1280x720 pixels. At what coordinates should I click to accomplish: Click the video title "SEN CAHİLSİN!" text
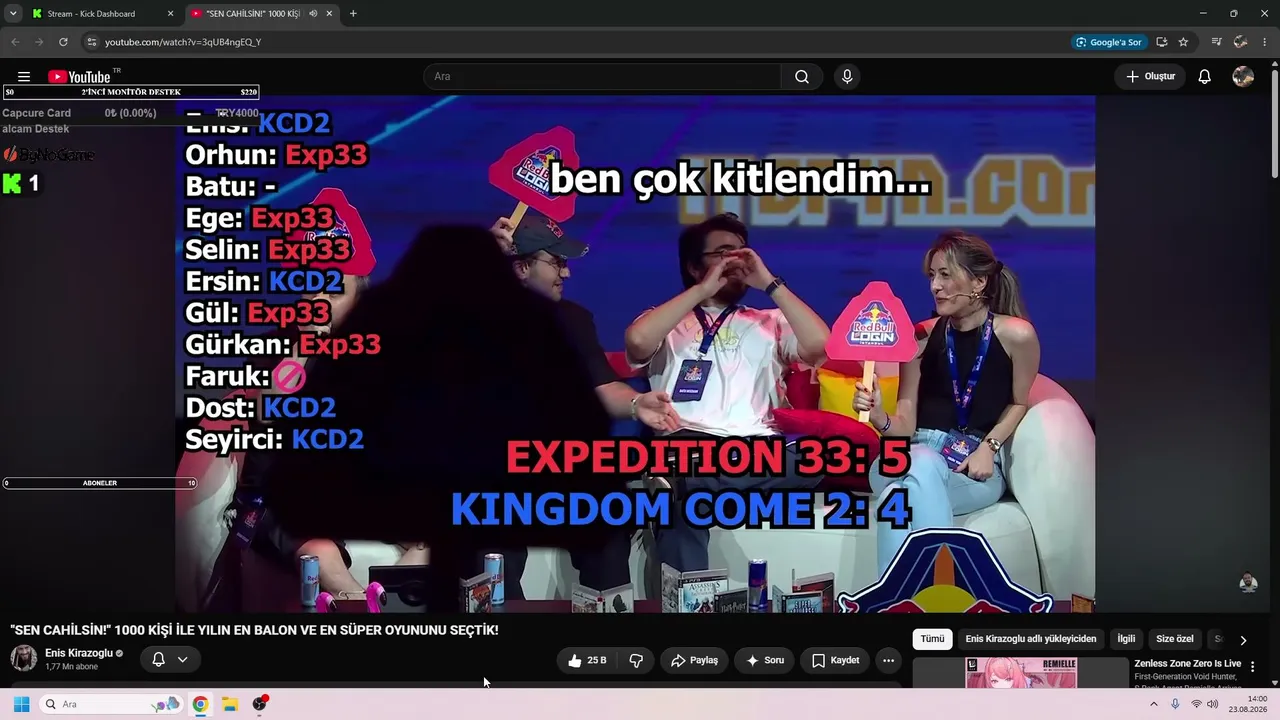click(x=254, y=630)
